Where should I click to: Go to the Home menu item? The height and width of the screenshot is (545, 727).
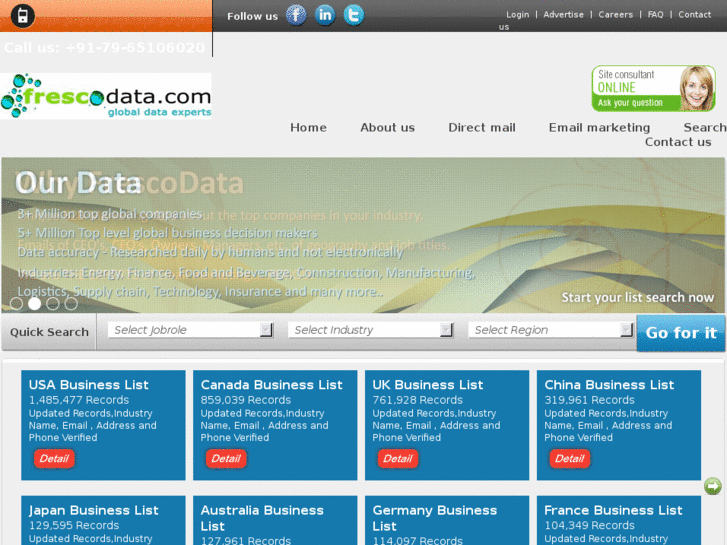(x=308, y=128)
